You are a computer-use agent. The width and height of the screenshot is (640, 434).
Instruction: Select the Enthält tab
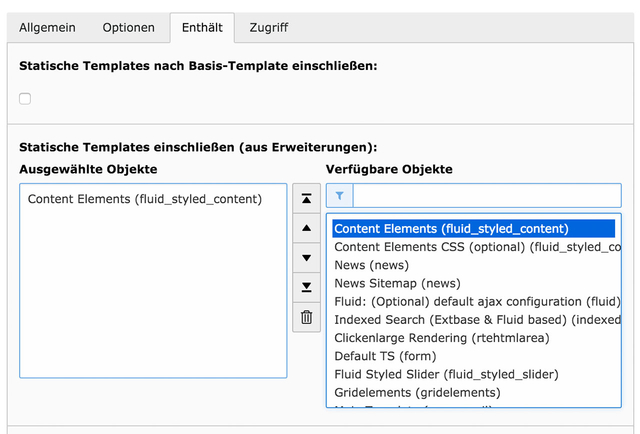pyautogui.click(x=202, y=28)
